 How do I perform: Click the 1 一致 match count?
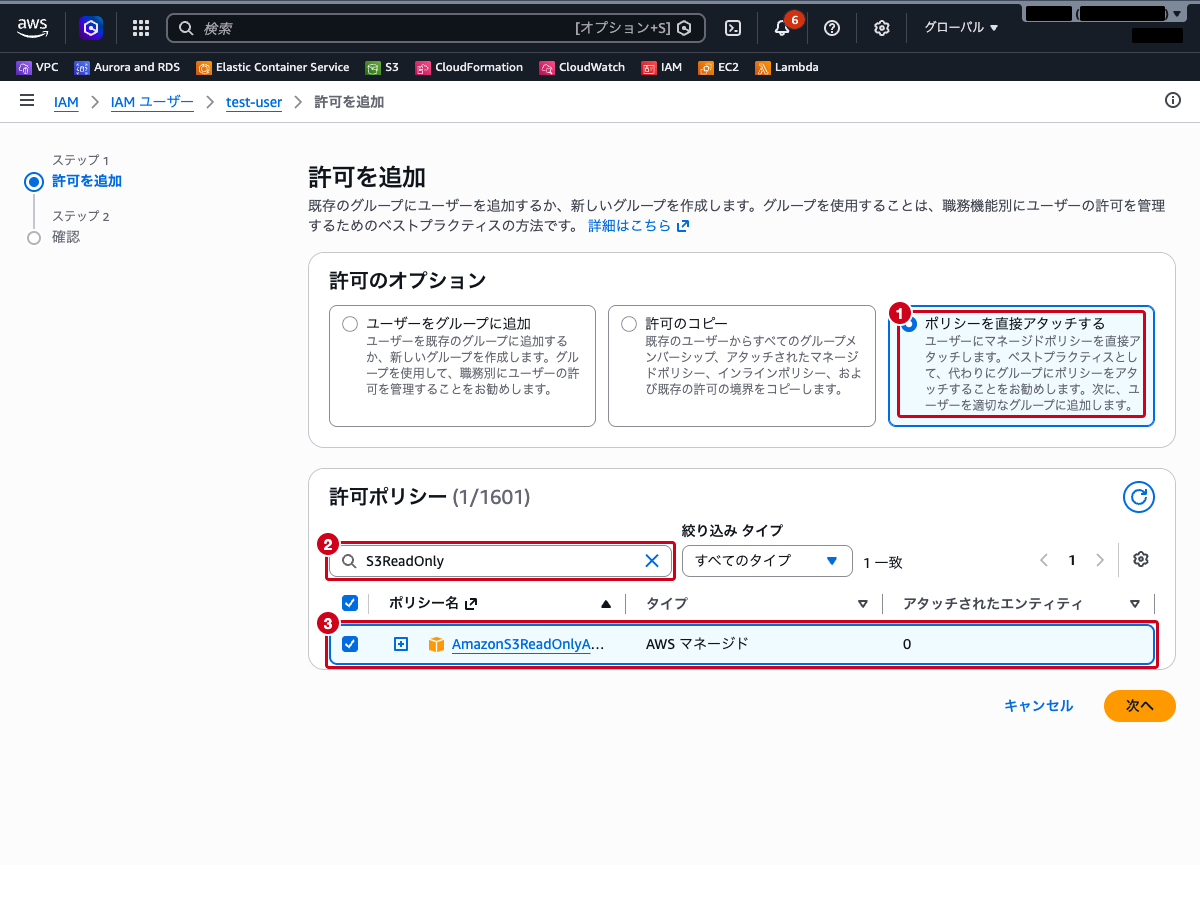pos(883,562)
